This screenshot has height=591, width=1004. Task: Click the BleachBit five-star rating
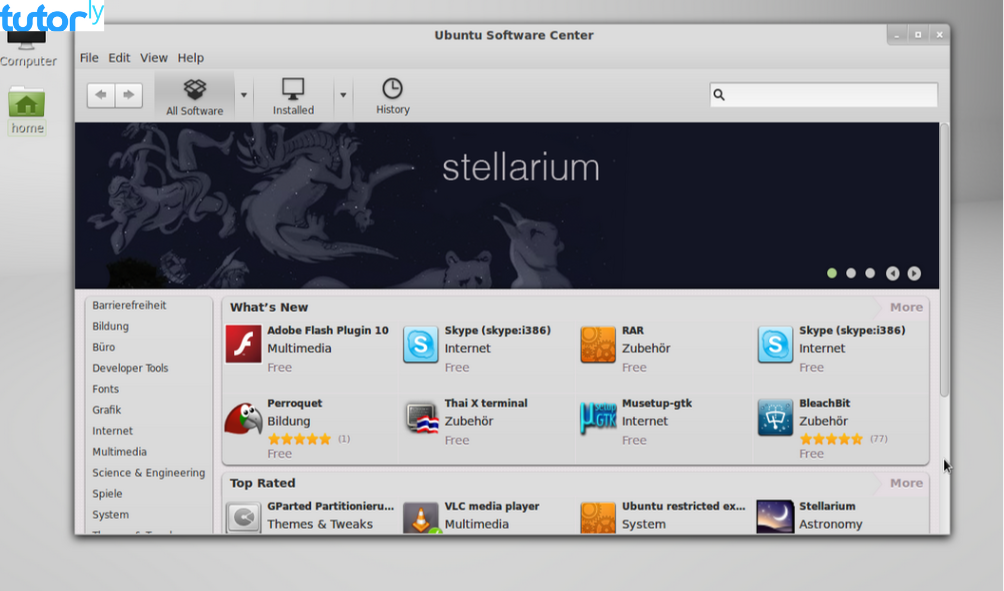(831, 439)
